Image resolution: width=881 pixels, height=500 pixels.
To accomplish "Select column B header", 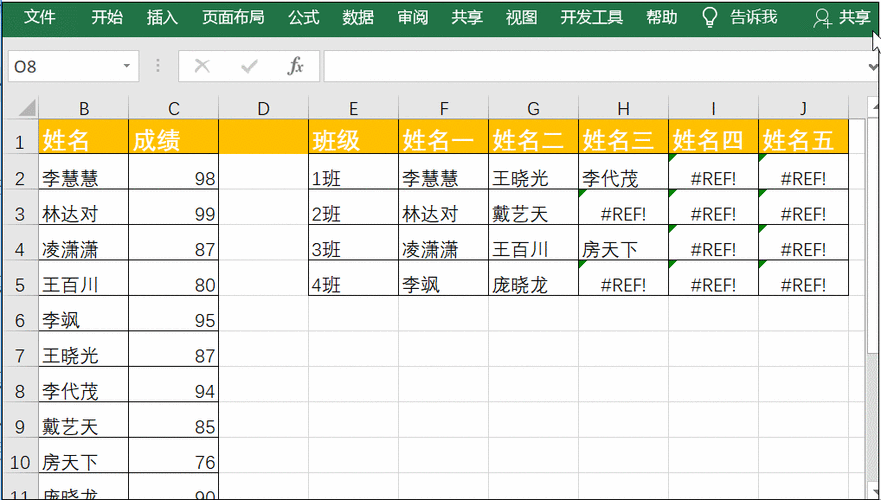I will click(x=84, y=108).
